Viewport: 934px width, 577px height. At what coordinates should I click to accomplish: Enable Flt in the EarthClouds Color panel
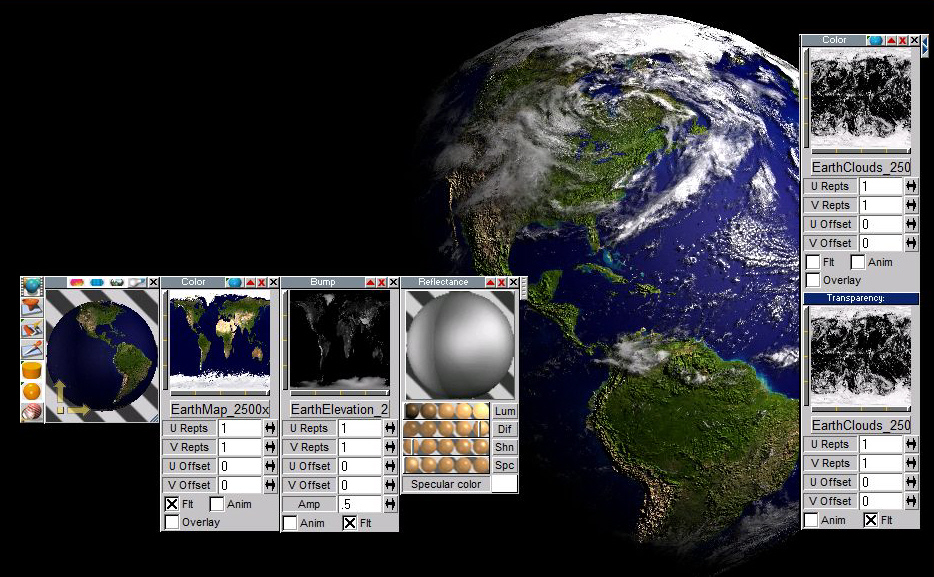pos(813,261)
